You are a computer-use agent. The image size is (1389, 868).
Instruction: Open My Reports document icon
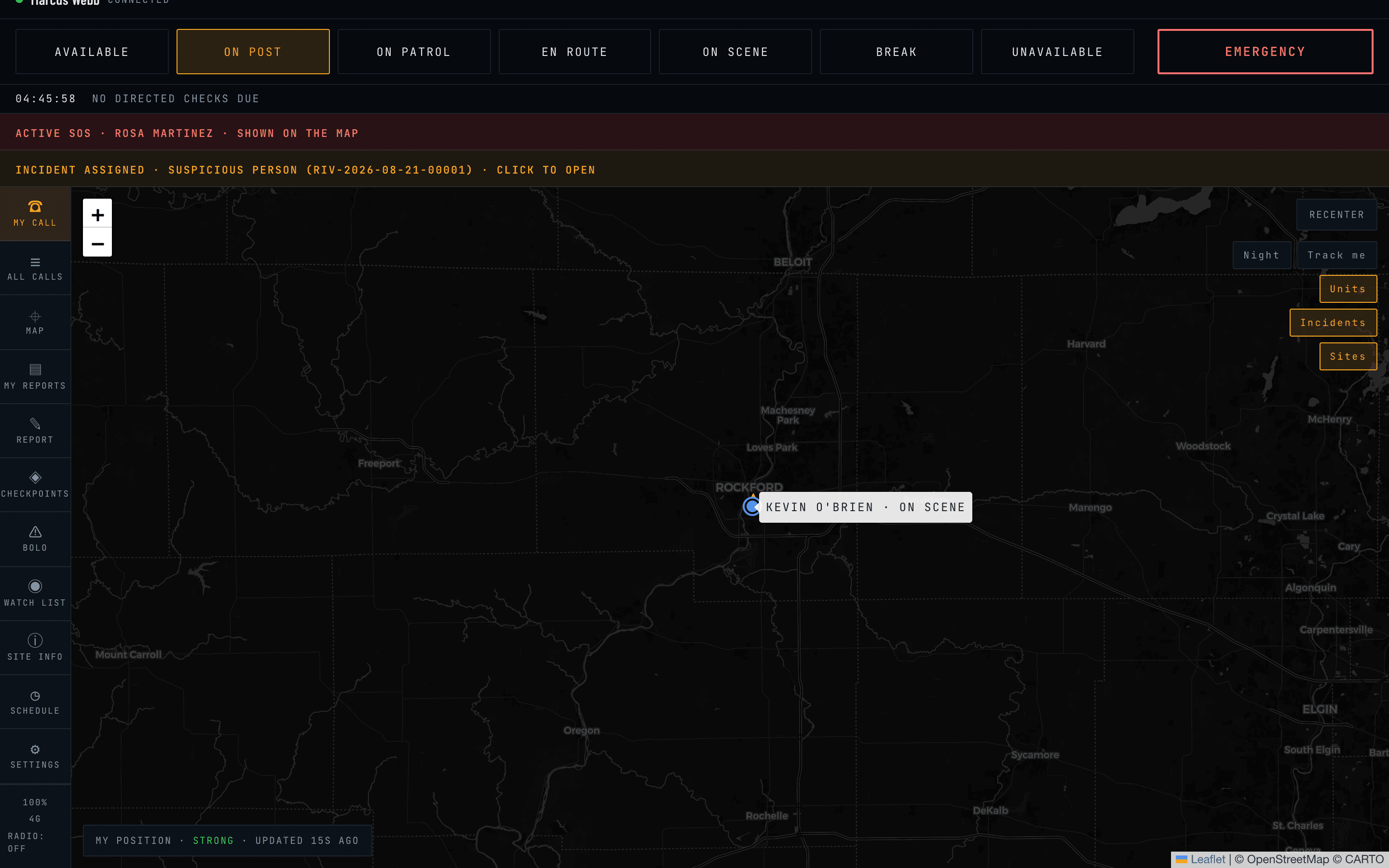tap(35, 370)
